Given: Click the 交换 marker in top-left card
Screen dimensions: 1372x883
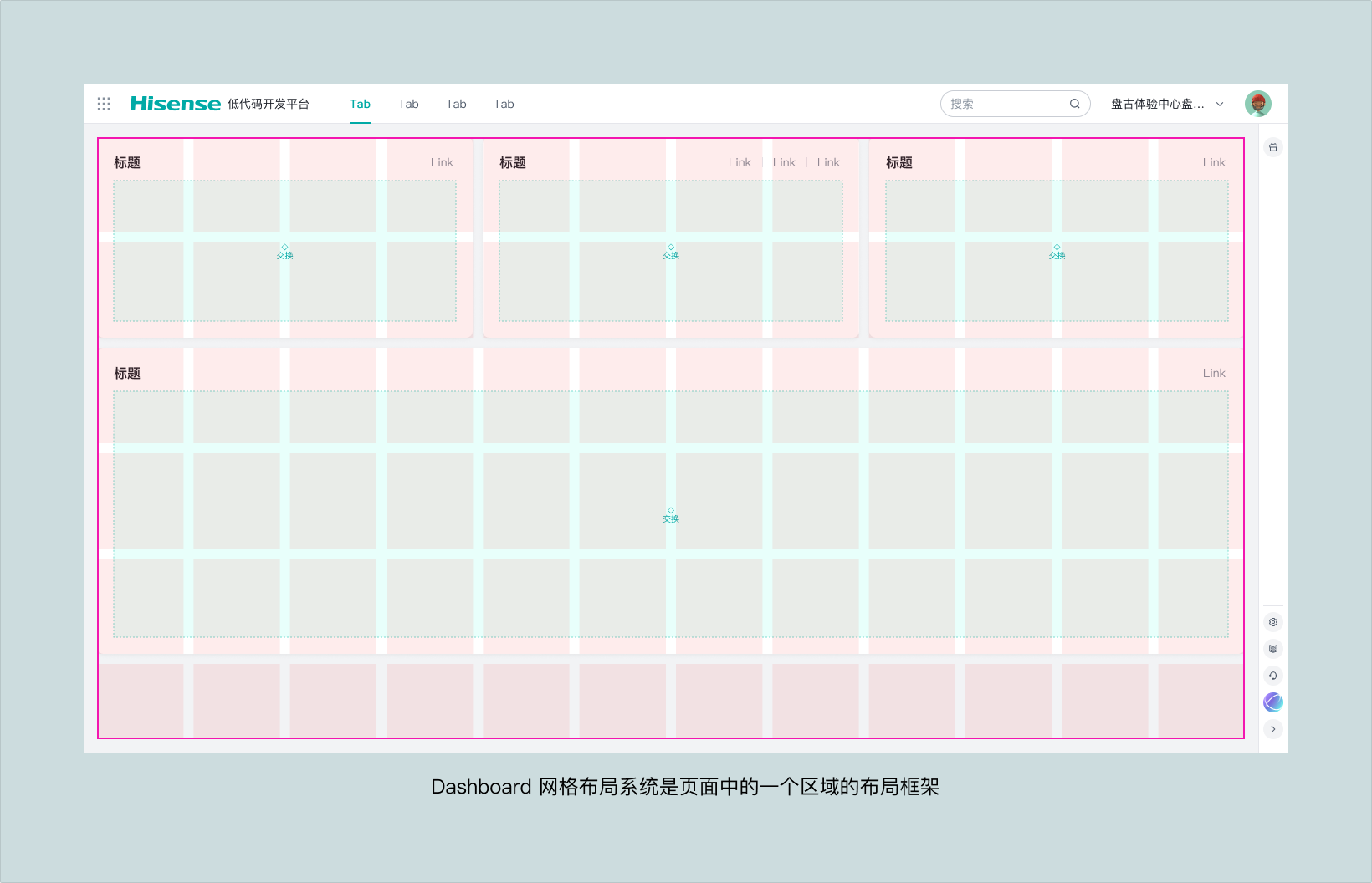Looking at the screenshot, I should point(284,252).
